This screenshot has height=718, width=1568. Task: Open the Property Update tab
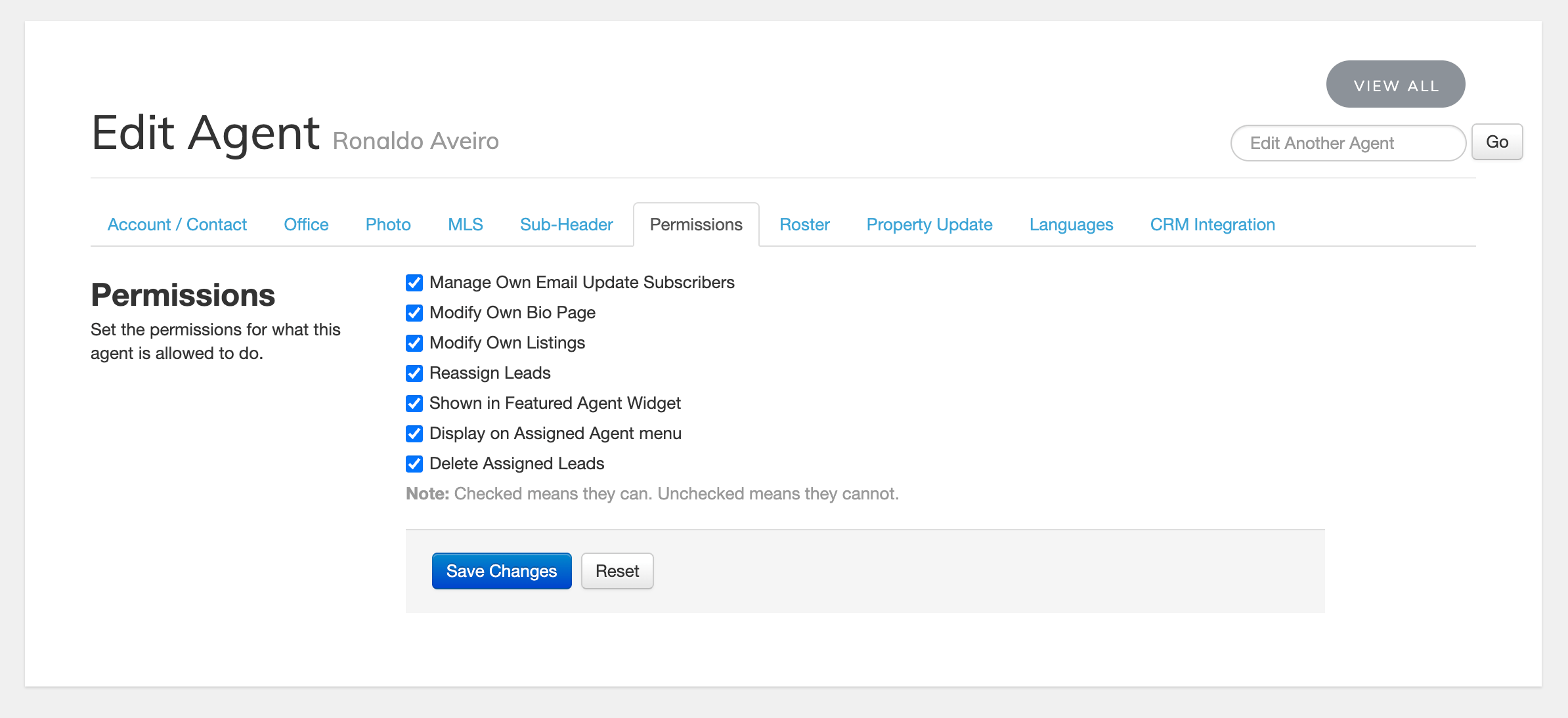929,224
